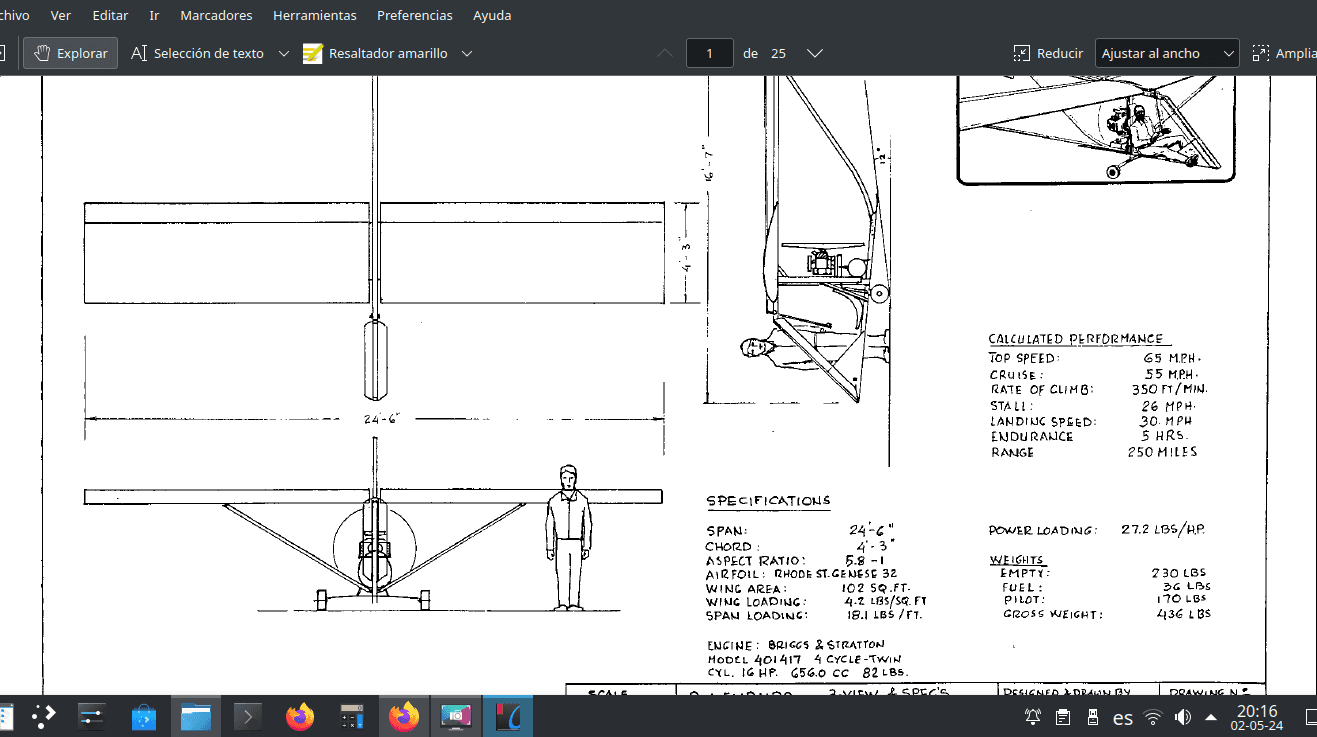Click the Ampliar zoom-in button
This screenshot has width=1317, height=737.
(x=1285, y=53)
